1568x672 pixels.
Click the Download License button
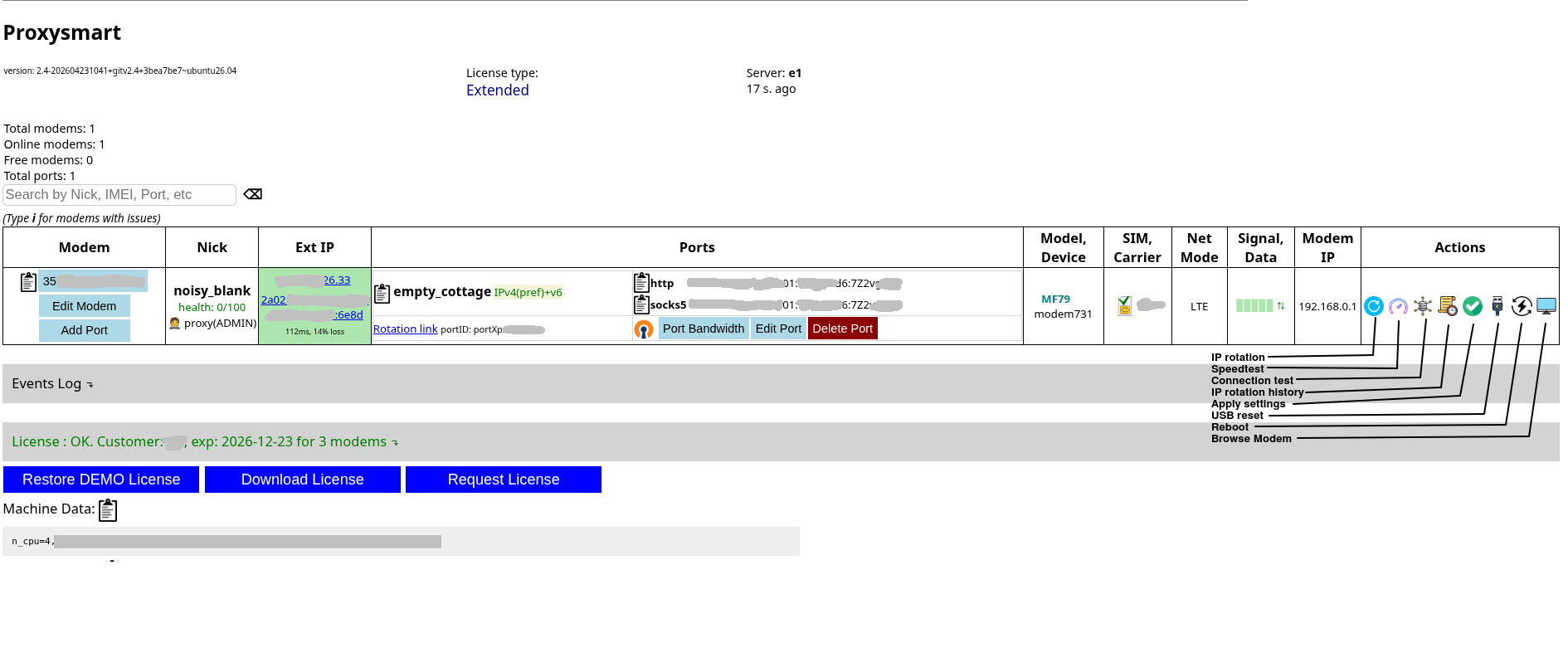click(302, 480)
